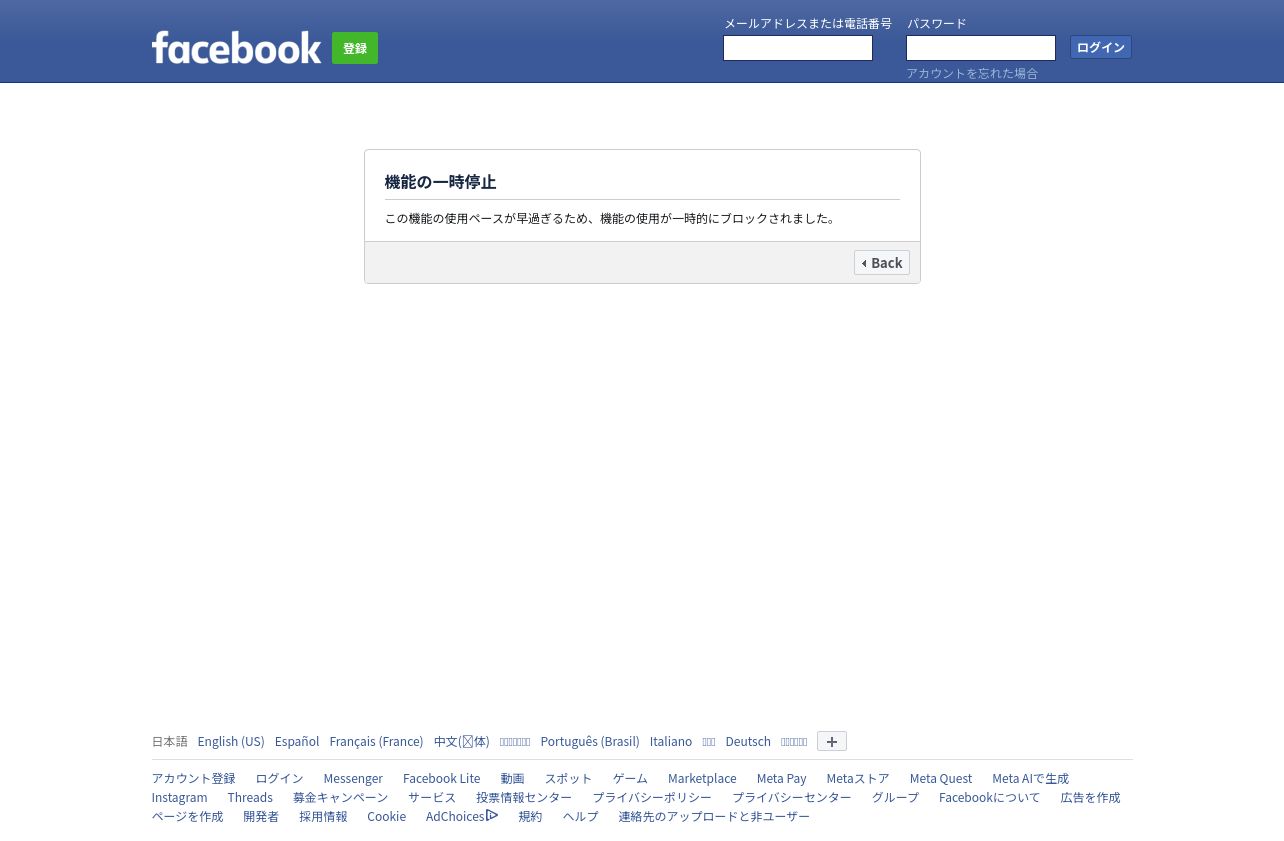Focus the password input field
Screen dimensions: 1284x841
[x=981, y=48]
